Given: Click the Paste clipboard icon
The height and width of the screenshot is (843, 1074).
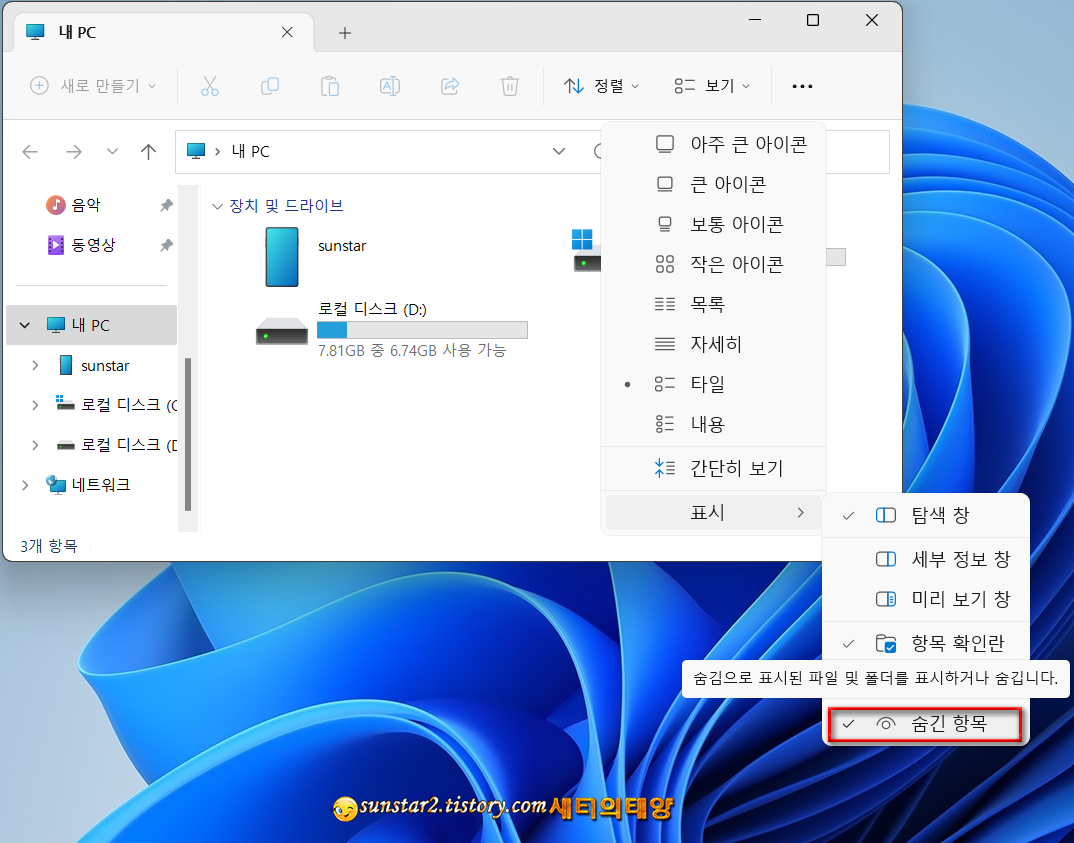Looking at the screenshot, I should coord(329,86).
